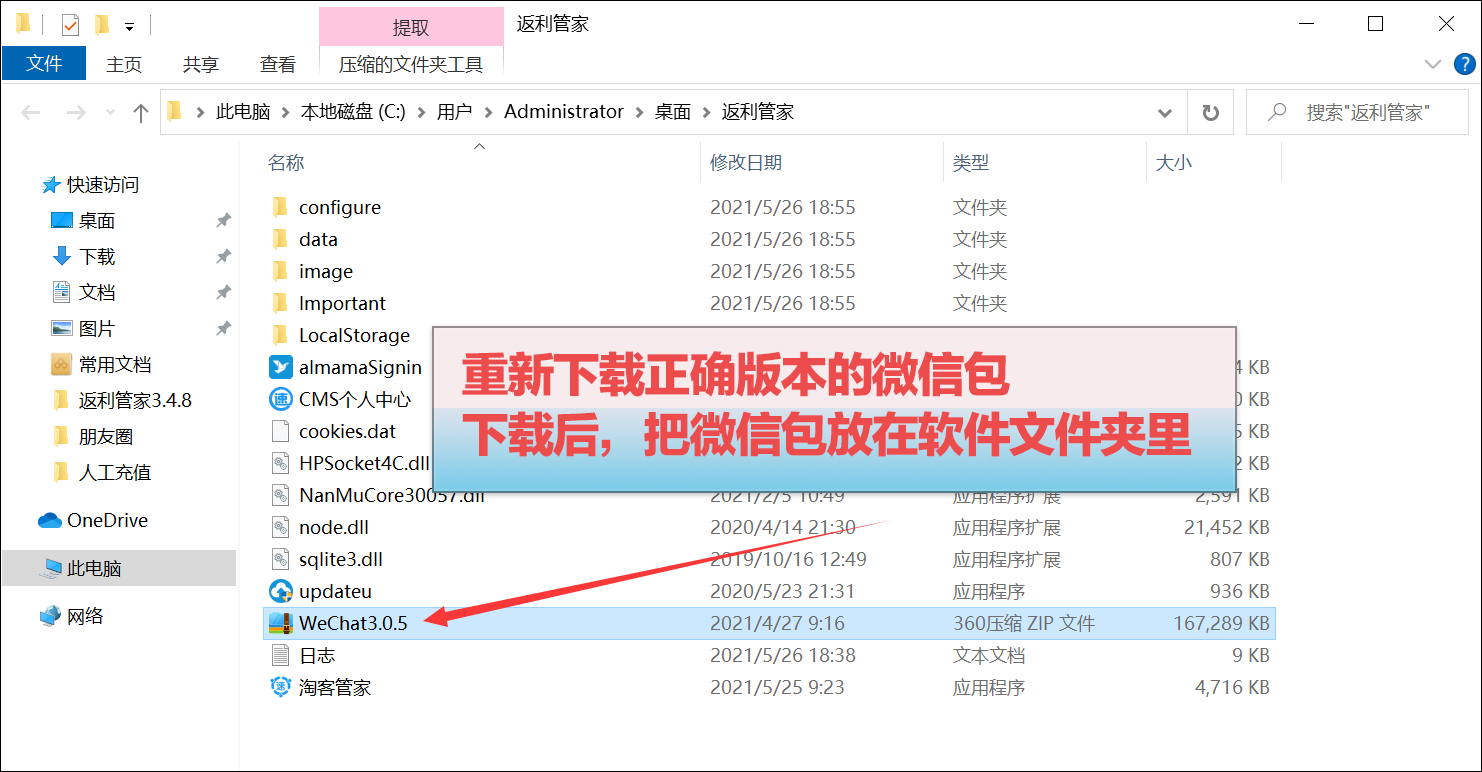Click the "167,289 KB" size cell
Screen dimensions: 1482x772
[1221, 623]
